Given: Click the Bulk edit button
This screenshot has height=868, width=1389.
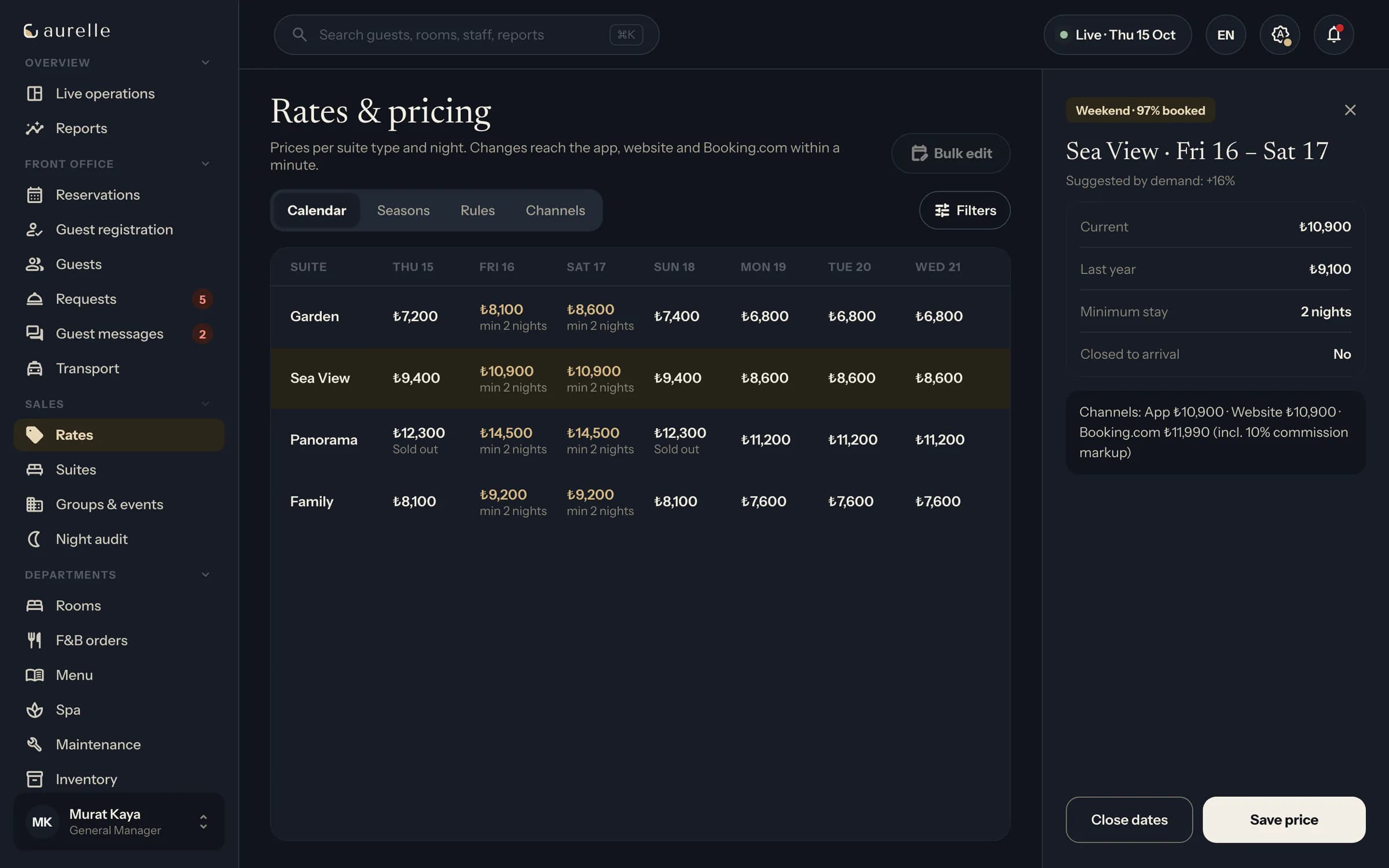Looking at the screenshot, I should 951,153.
